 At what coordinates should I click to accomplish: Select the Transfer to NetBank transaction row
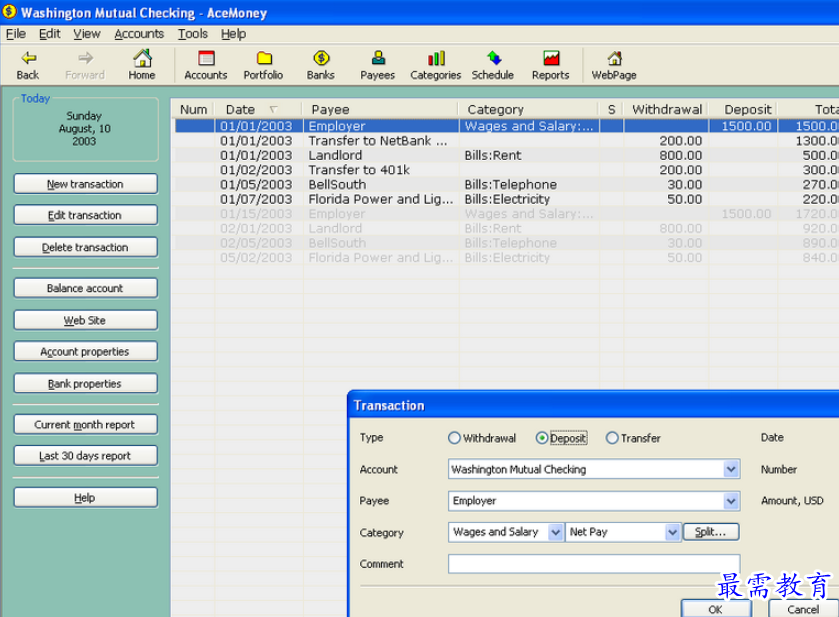coord(506,141)
